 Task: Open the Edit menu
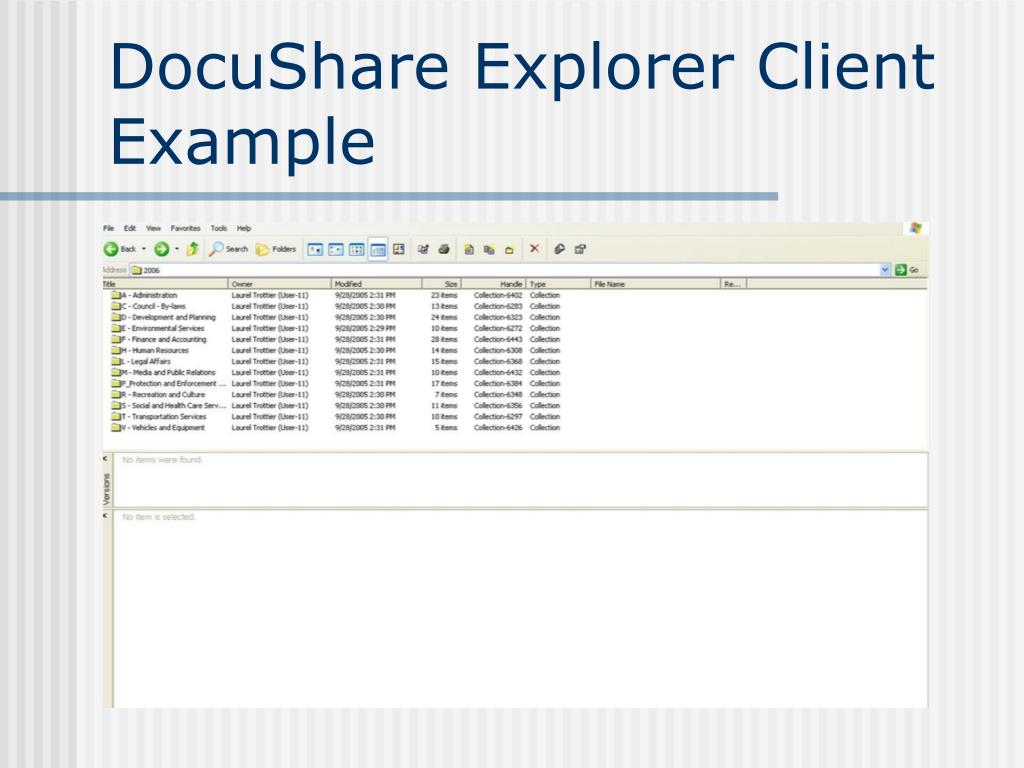pyautogui.click(x=130, y=228)
